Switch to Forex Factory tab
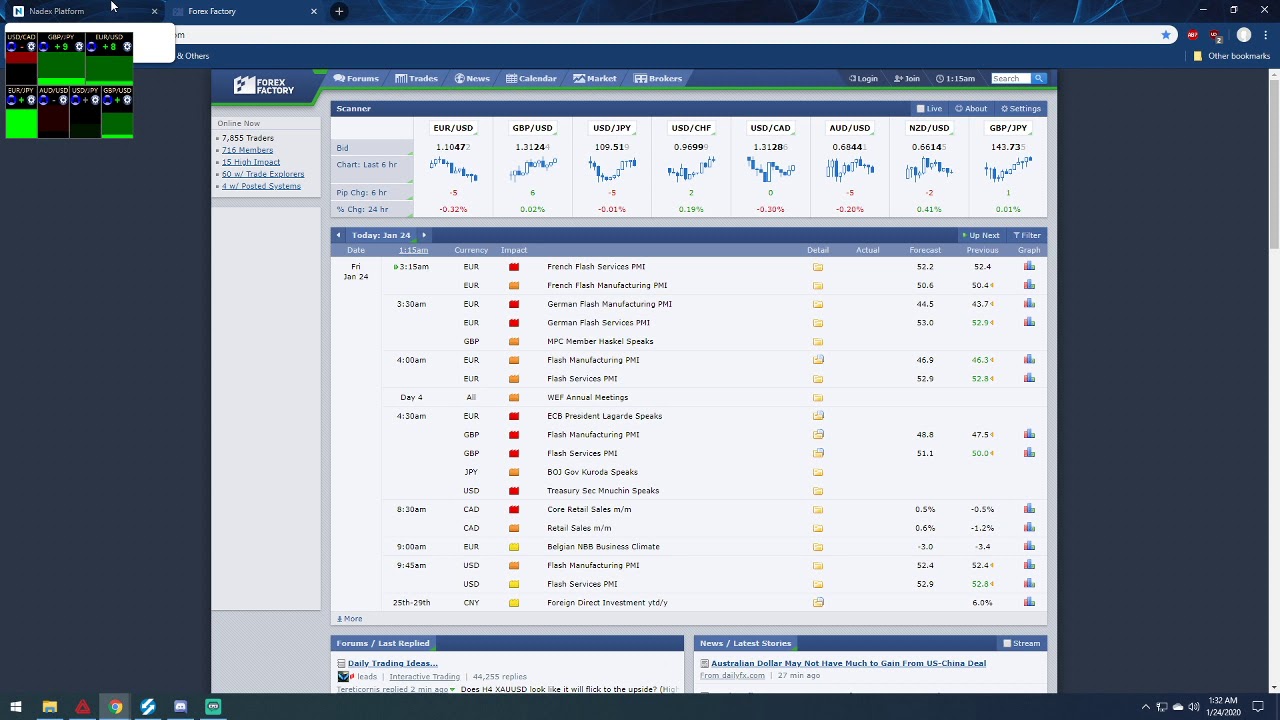 coord(245,11)
